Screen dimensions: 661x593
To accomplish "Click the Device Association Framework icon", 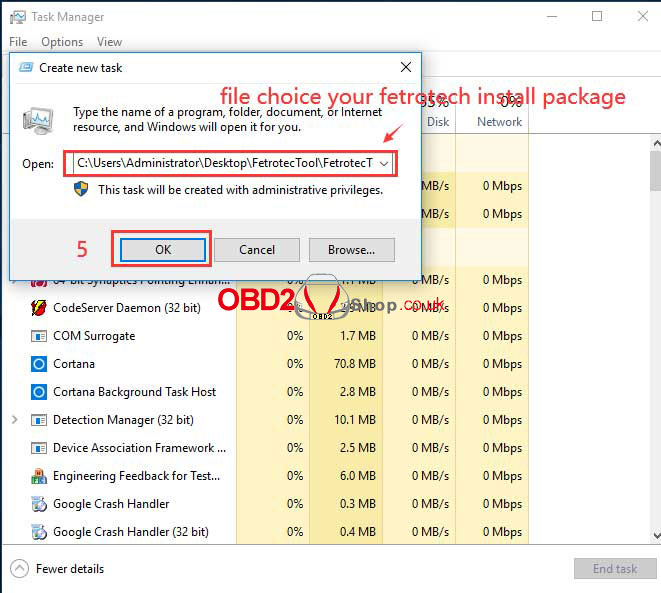I will click(39, 448).
